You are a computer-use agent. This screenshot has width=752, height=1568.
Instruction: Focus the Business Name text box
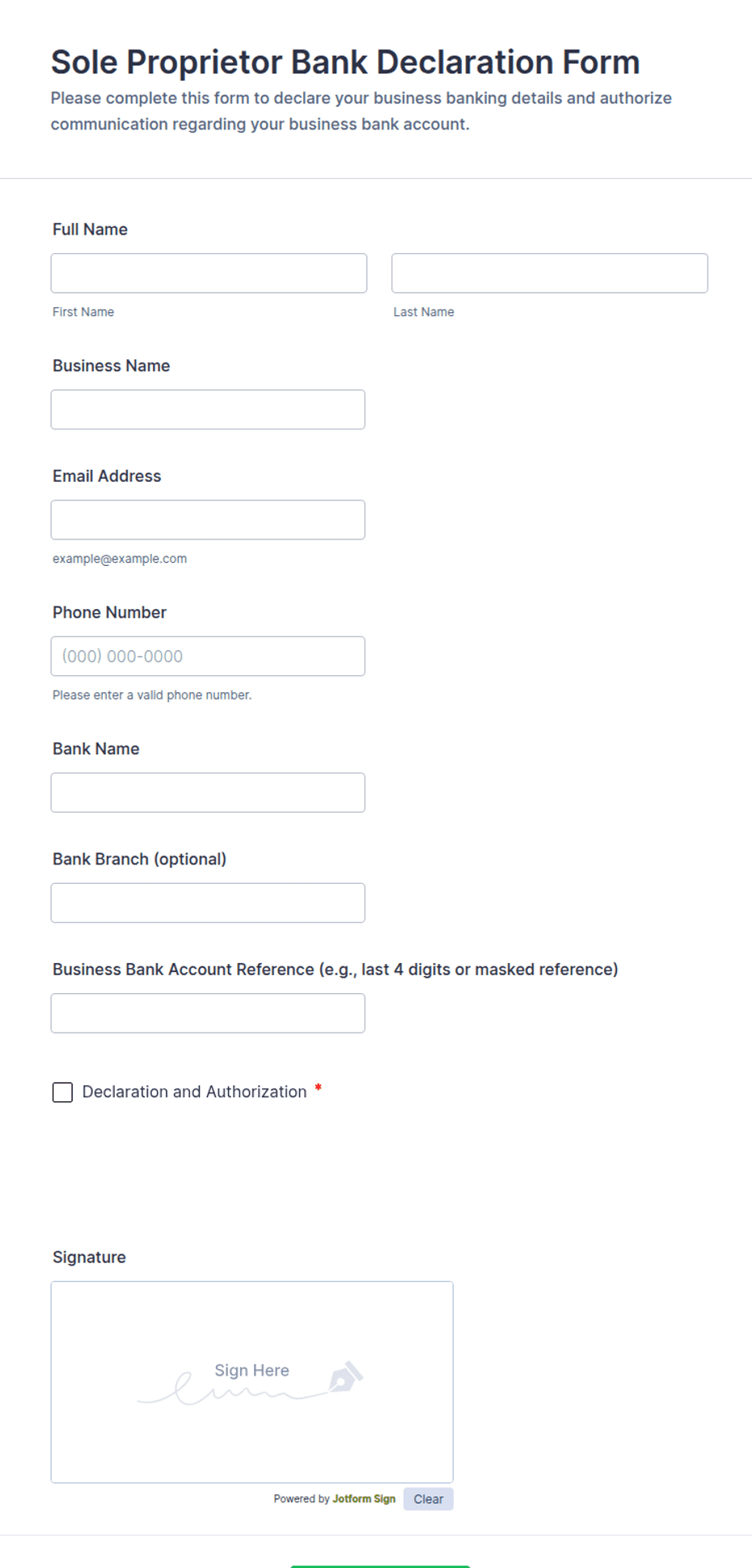[x=208, y=410]
